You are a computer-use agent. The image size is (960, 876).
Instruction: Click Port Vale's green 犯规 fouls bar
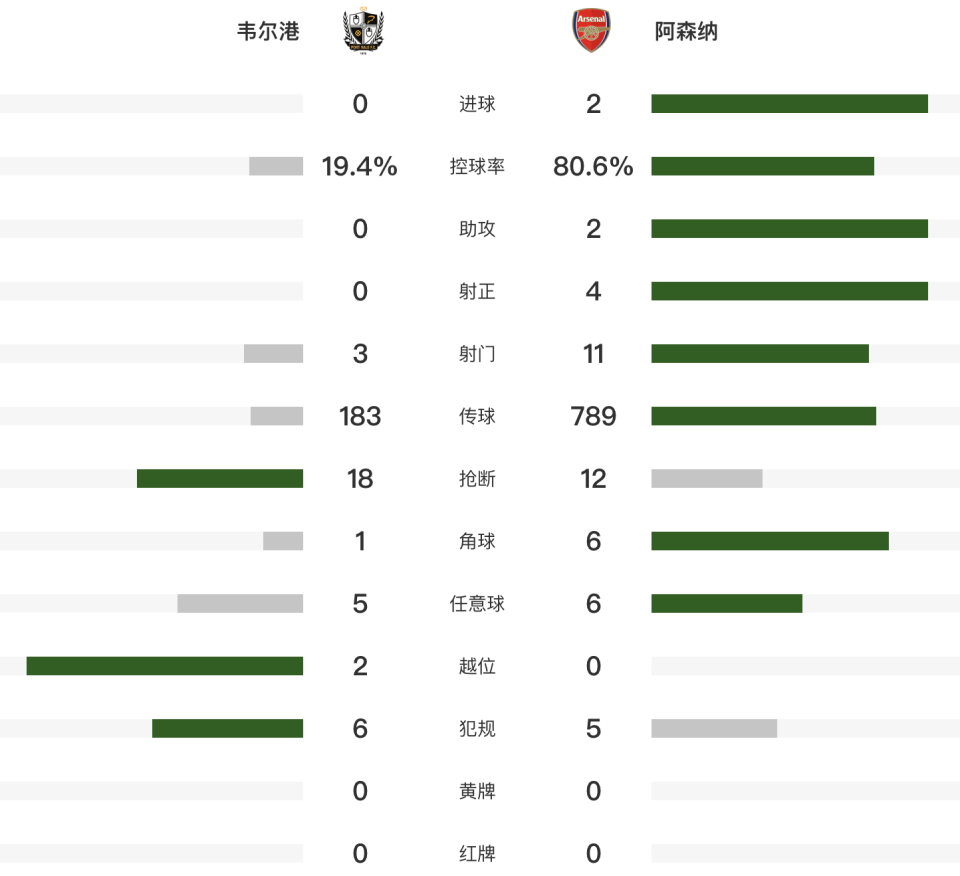click(x=227, y=729)
